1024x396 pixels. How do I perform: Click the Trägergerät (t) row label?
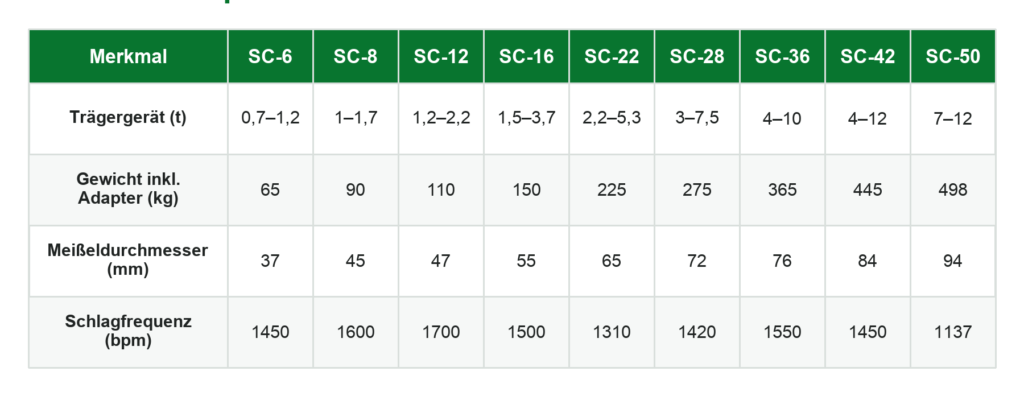pyautogui.click(x=128, y=118)
